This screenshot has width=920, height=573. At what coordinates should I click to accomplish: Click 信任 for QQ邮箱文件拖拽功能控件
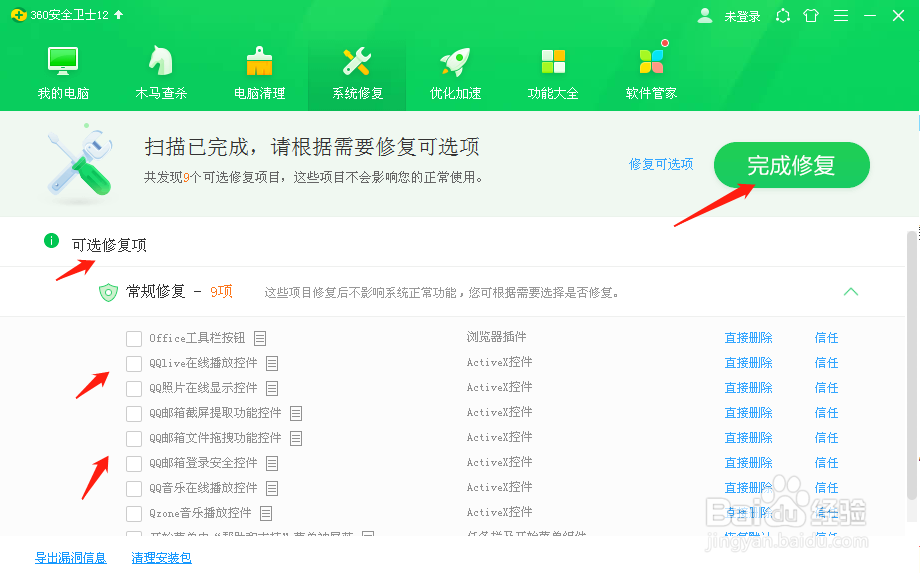[827, 438]
